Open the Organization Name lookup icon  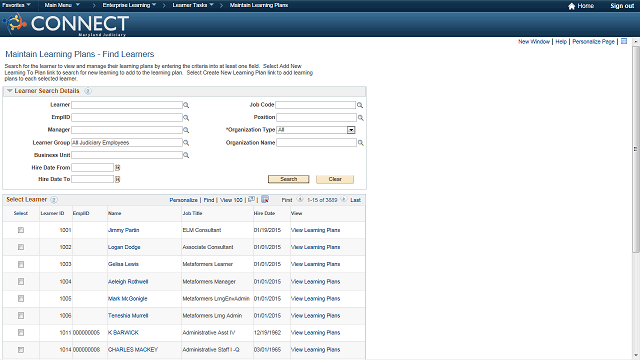361,143
